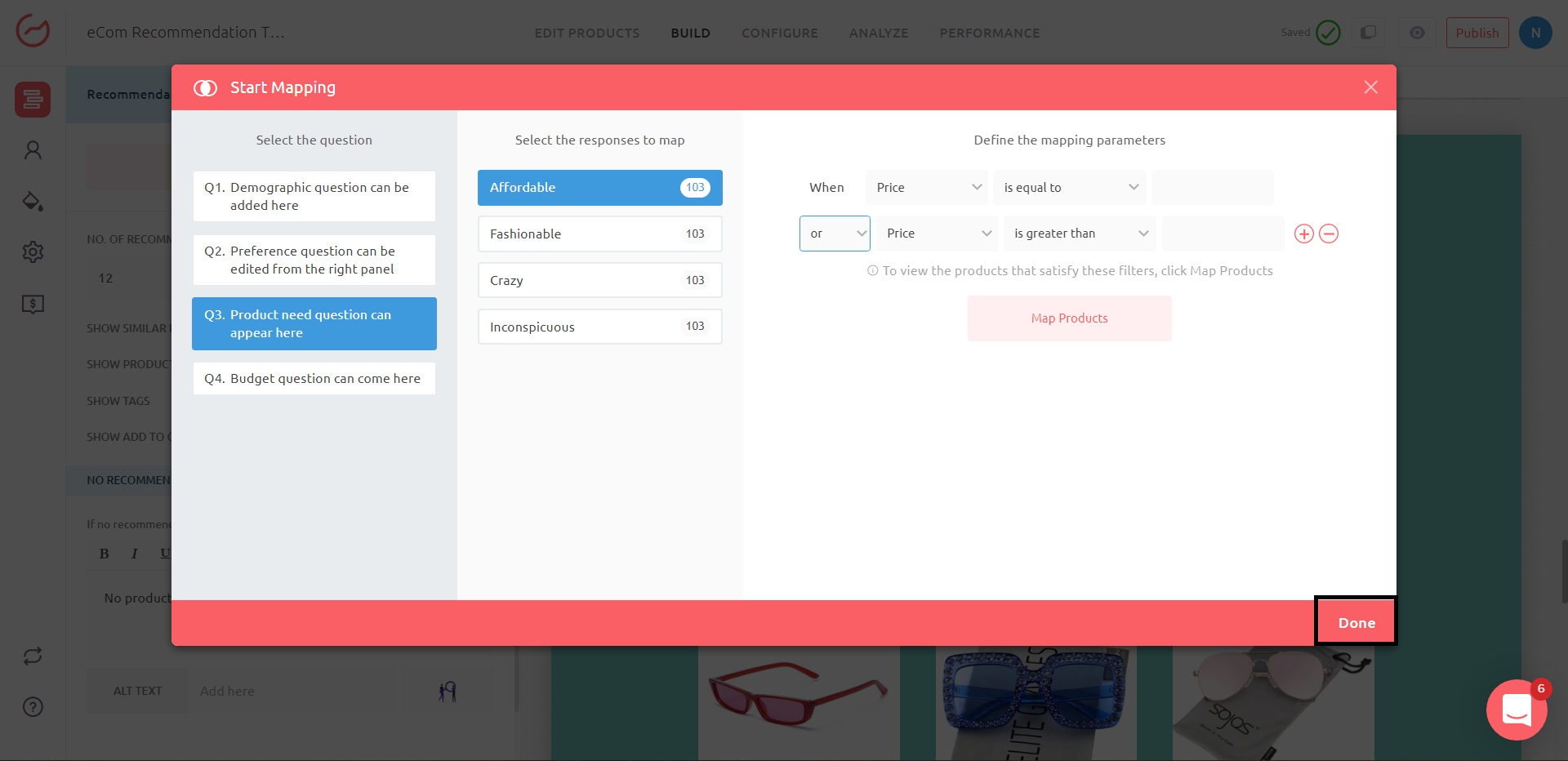This screenshot has width=1568, height=761.
Task: Click the refresh arrows sidebar icon
Action: tap(33, 656)
